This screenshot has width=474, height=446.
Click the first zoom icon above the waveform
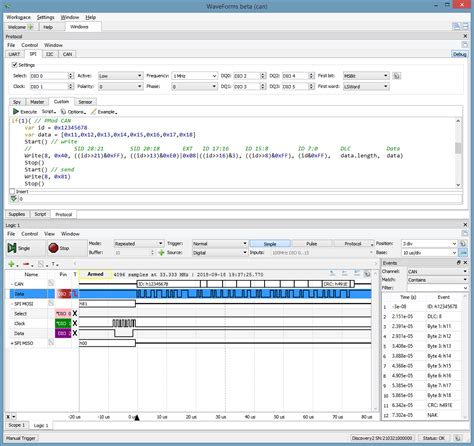pos(332,274)
